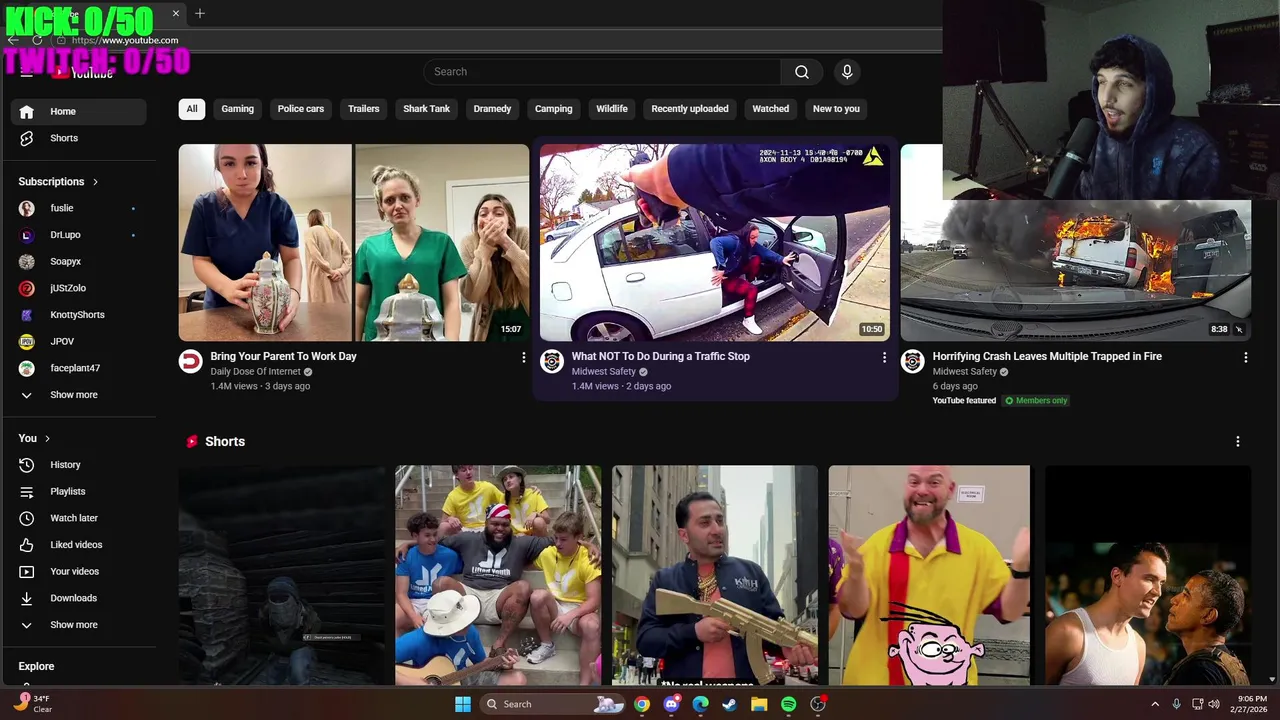This screenshot has width=1280, height=720.
Task: Open Downloads in sidebar
Action: pos(79,598)
